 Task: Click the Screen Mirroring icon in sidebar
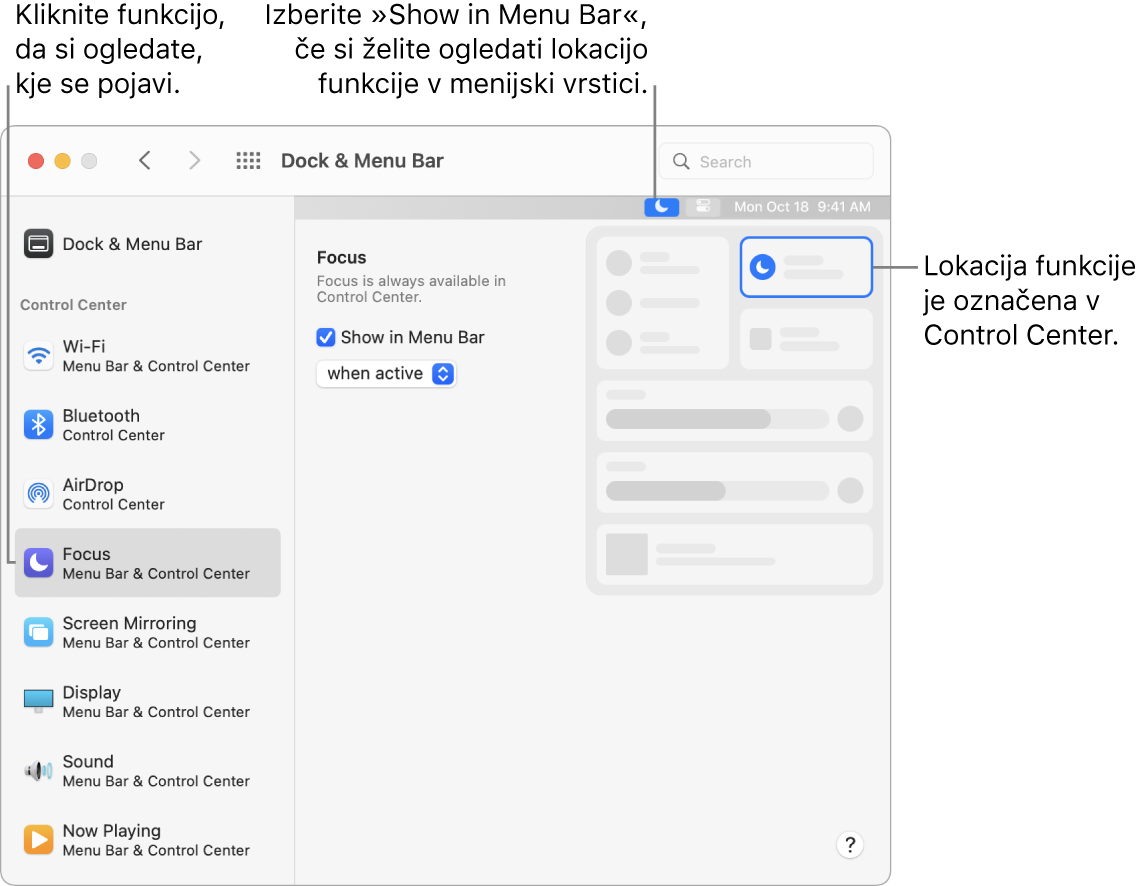pyautogui.click(x=39, y=633)
